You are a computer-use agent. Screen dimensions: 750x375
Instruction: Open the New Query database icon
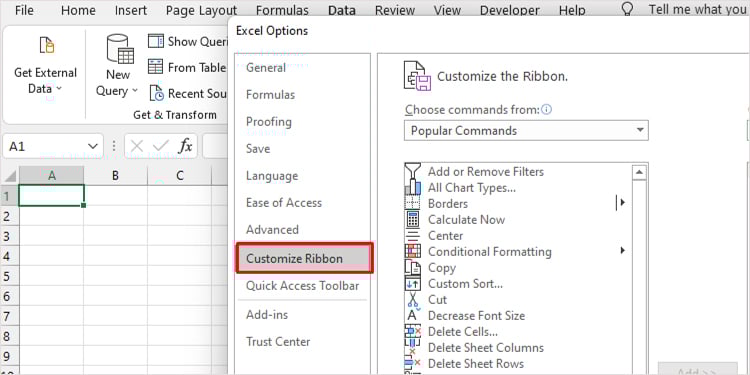pos(120,49)
